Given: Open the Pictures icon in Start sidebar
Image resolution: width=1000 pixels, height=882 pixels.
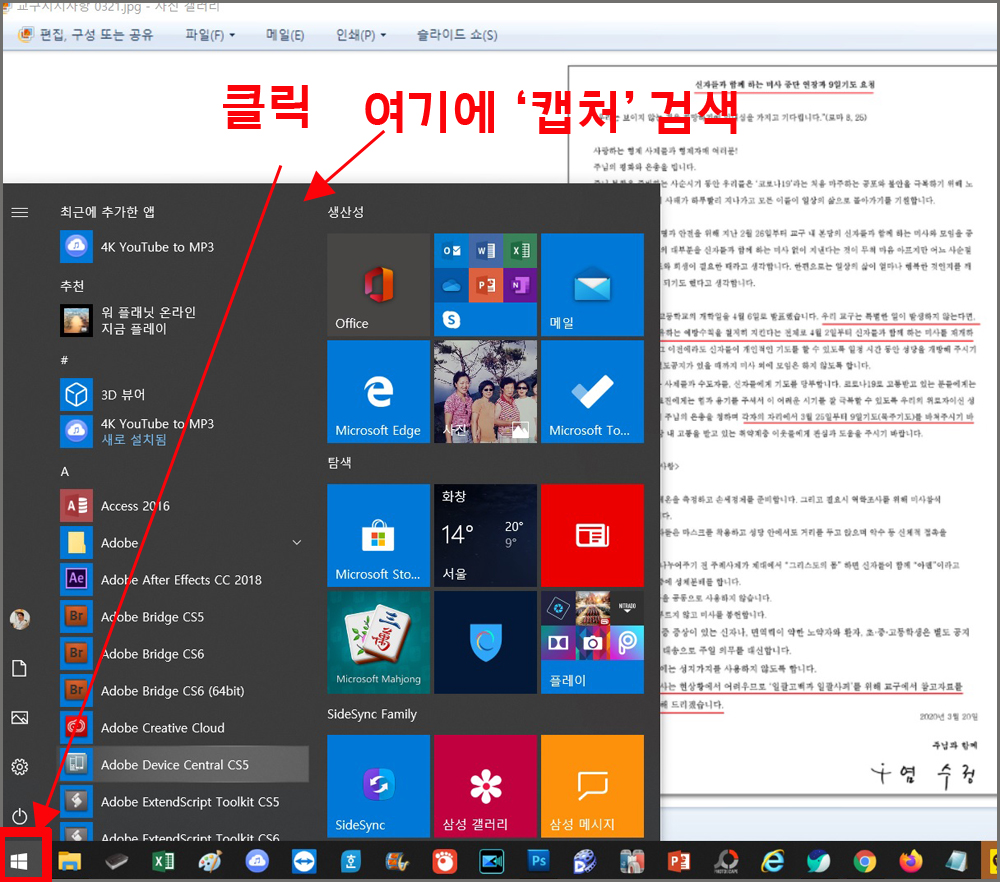Looking at the screenshot, I should click(x=20, y=717).
